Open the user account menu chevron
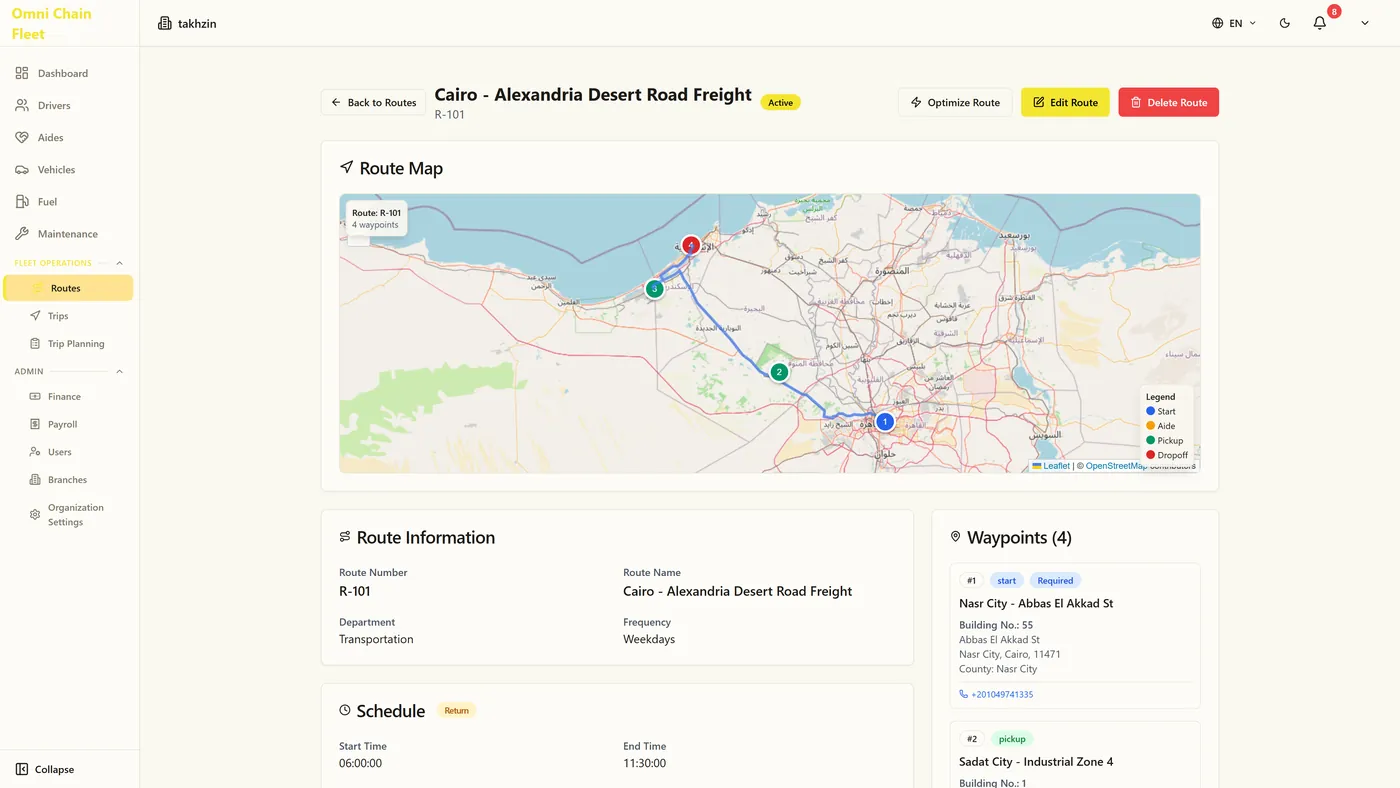Image resolution: width=1400 pixels, height=788 pixels. pos(1365,23)
